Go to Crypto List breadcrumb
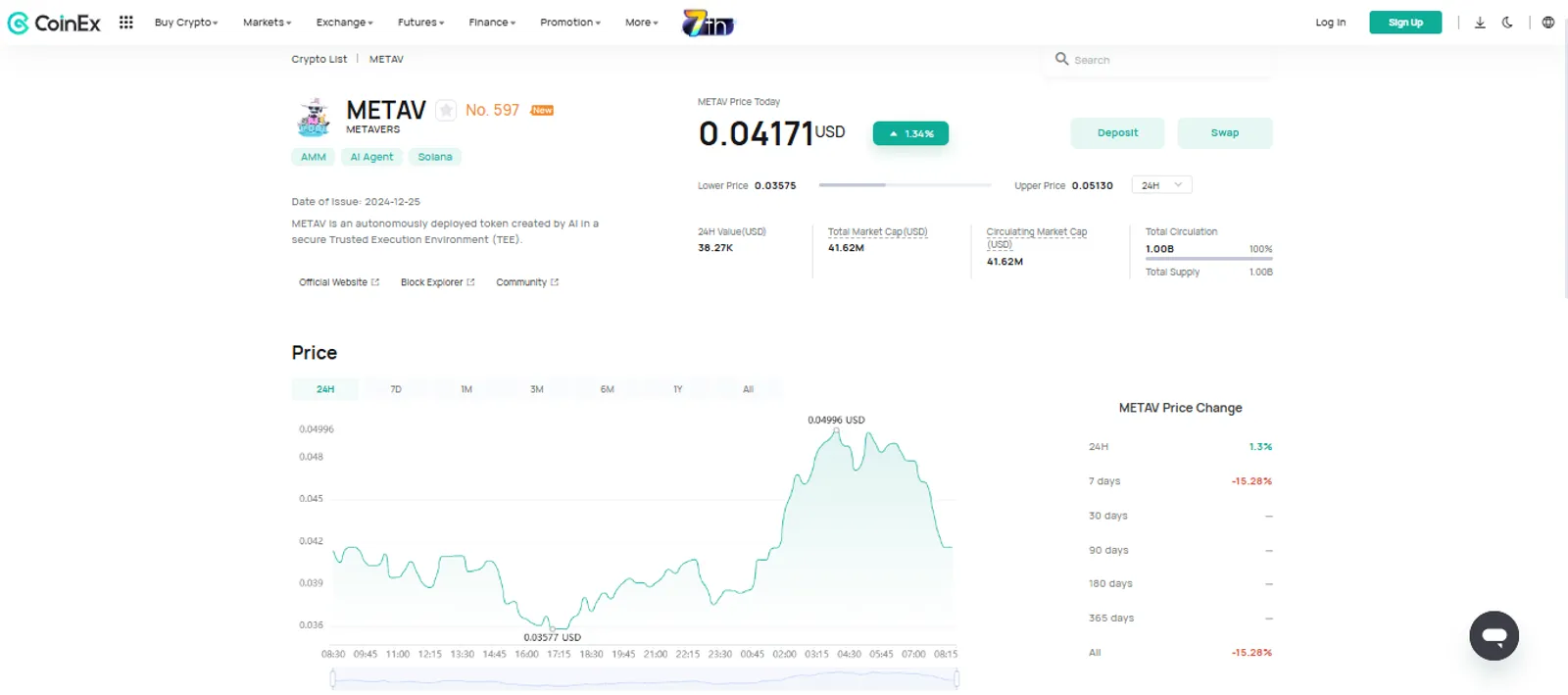 (x=319, y=59)
